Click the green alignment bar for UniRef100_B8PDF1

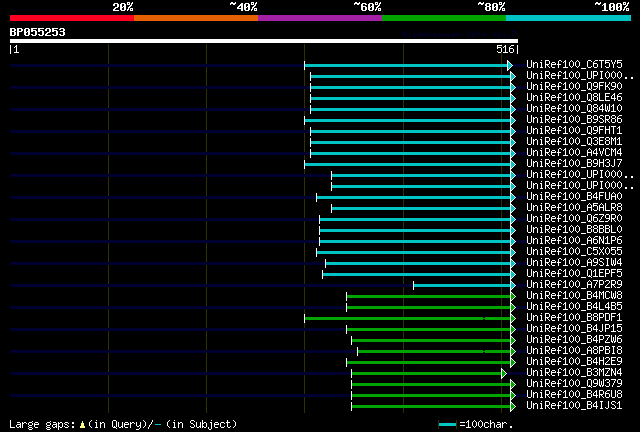(407, 318)
